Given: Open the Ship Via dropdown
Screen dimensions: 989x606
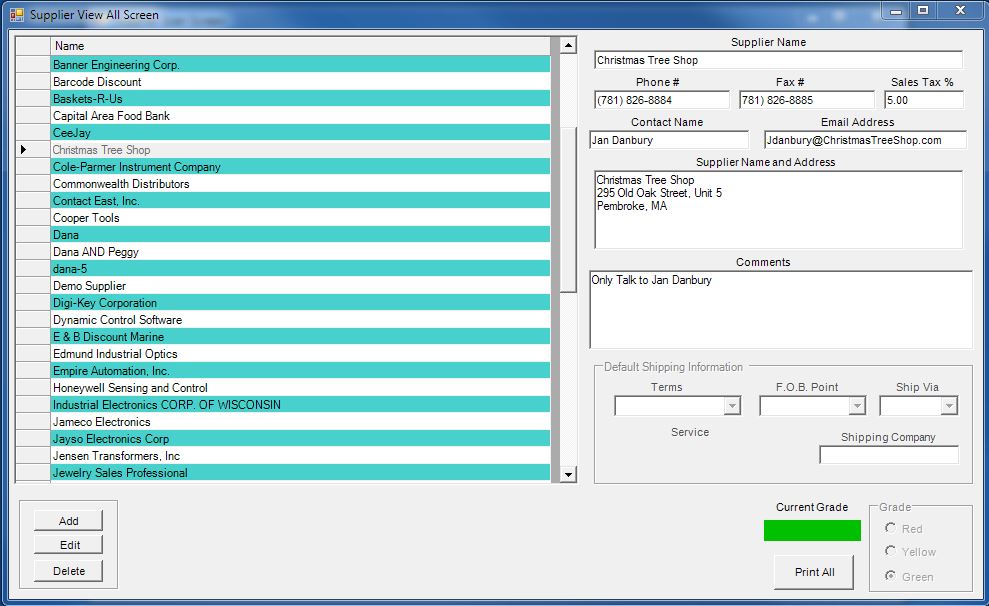Looking at the screenshot, I should [949, 405].
